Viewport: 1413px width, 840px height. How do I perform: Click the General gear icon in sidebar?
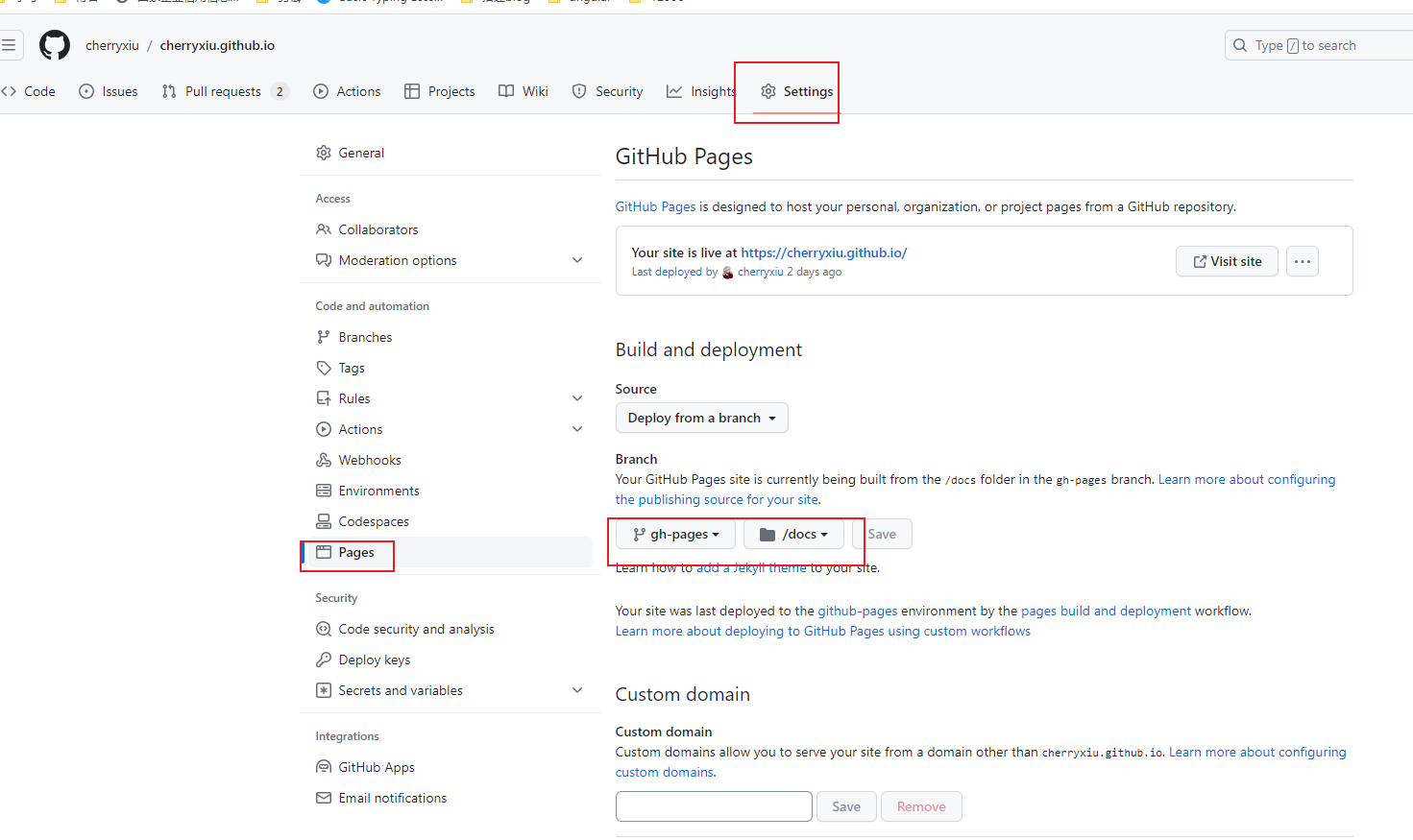324,153
